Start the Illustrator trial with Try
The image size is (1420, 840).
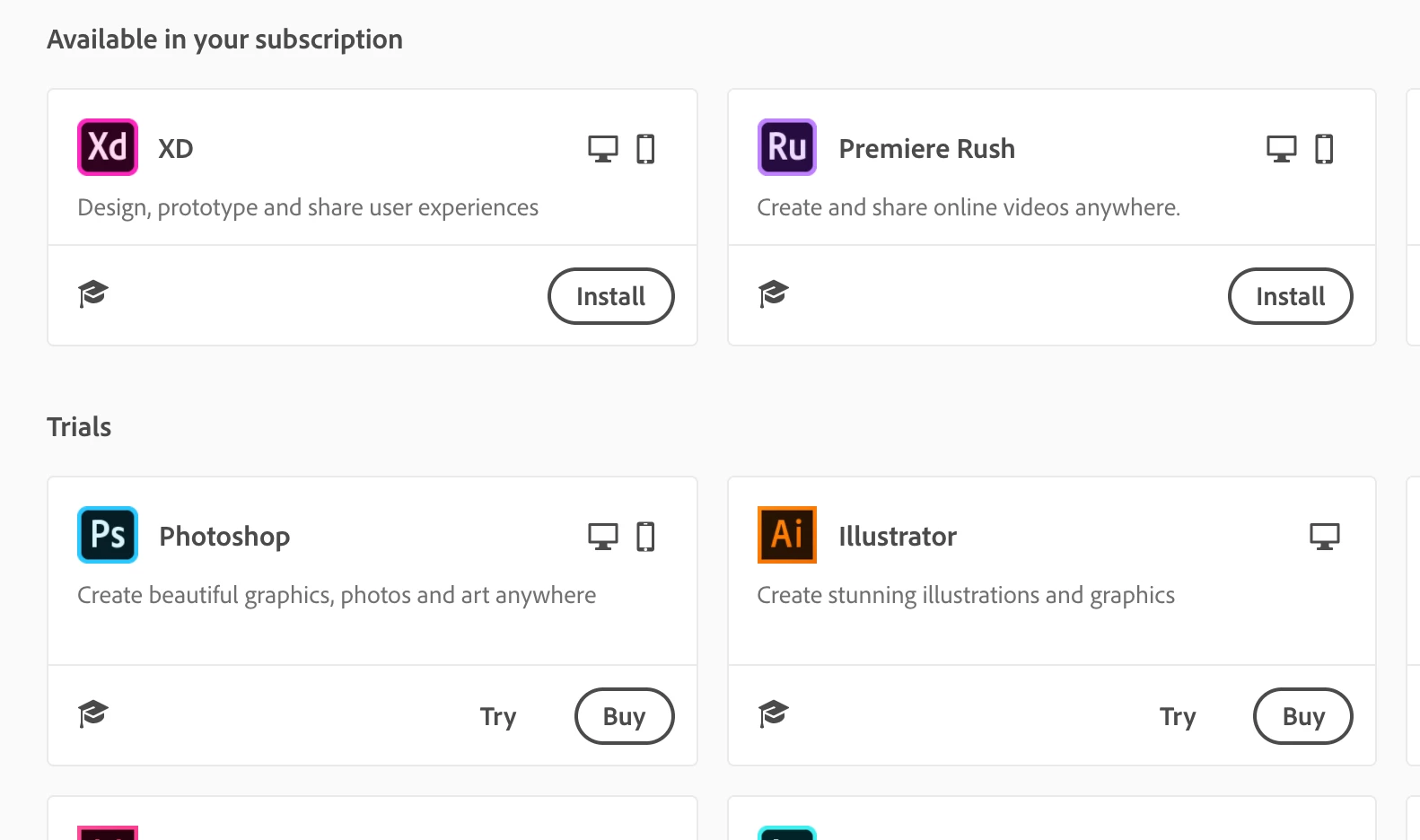tap(1178, 716)
